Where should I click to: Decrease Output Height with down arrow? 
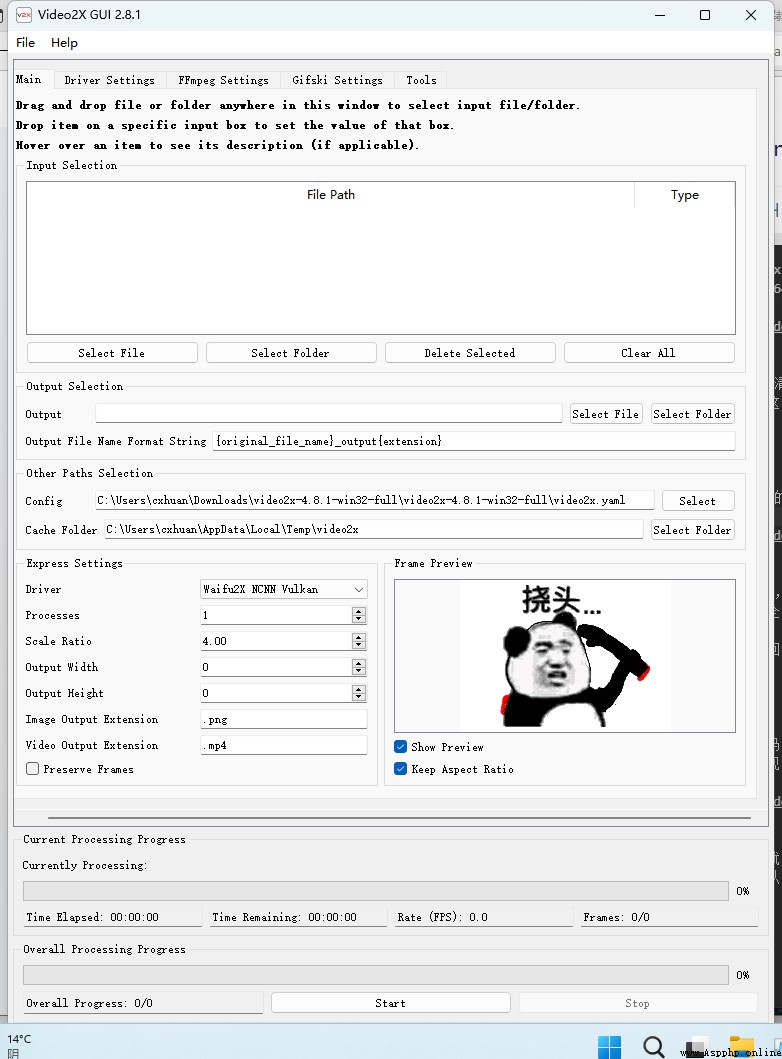pyautogui.click(x=359, y=696)
